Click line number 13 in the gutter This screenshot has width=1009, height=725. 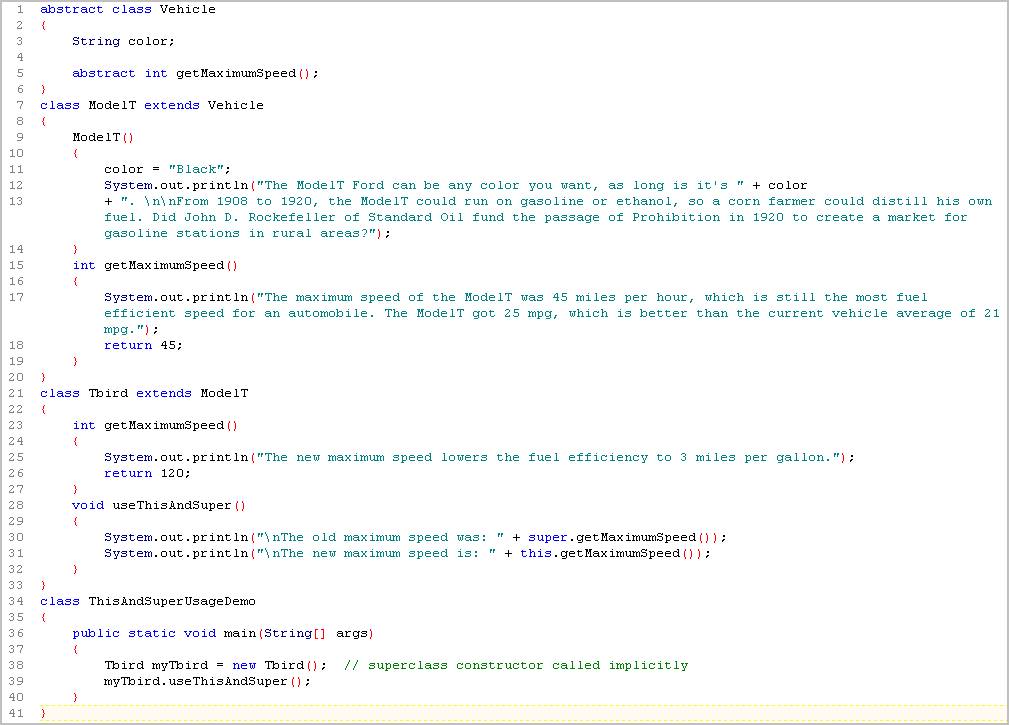click(x=16, y=202)
